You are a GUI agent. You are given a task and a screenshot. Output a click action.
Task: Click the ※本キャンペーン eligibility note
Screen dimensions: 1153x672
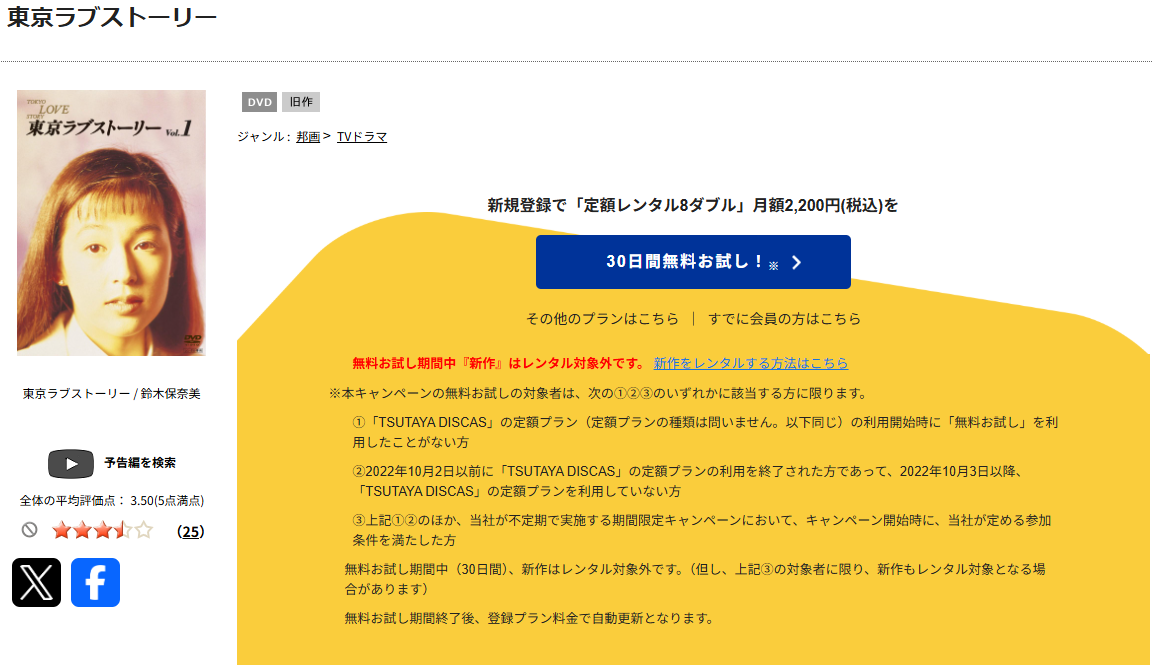click(x=599, y=393)
